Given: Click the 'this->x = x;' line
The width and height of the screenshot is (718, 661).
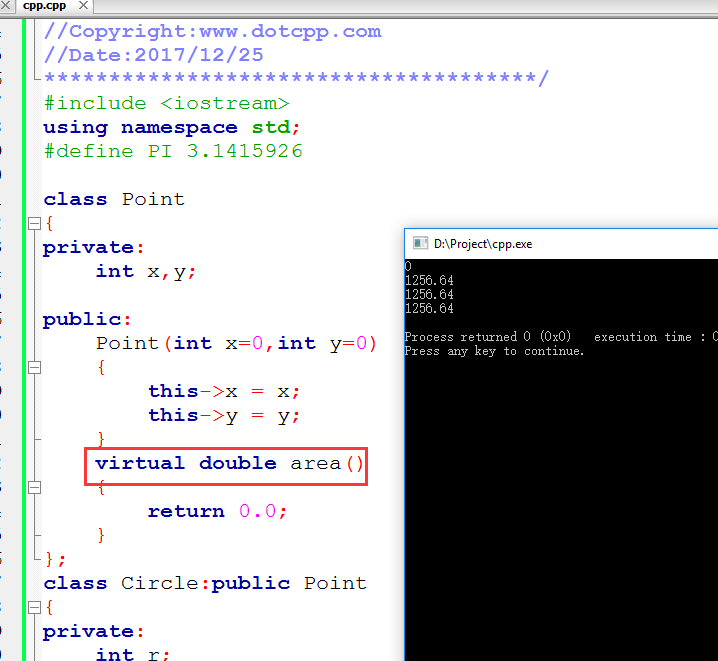Looking at the screenshot, I should (x=224, y=391).
